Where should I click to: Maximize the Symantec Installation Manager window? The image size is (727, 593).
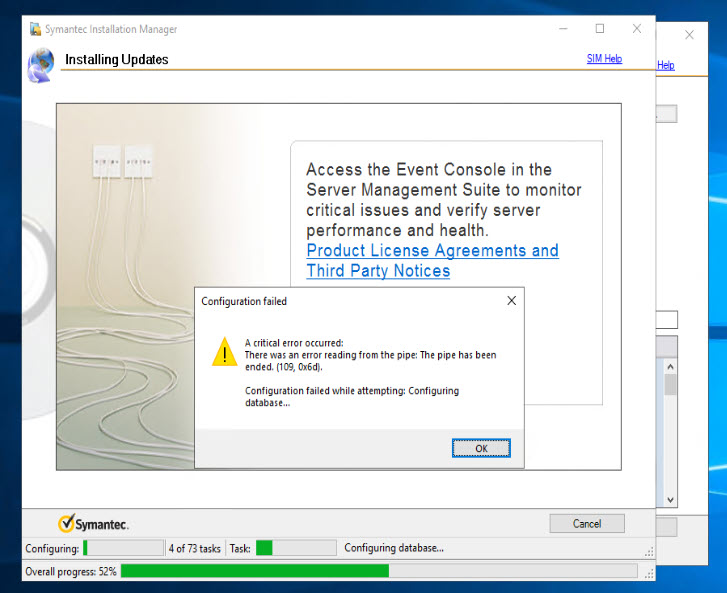coord(599,29)
